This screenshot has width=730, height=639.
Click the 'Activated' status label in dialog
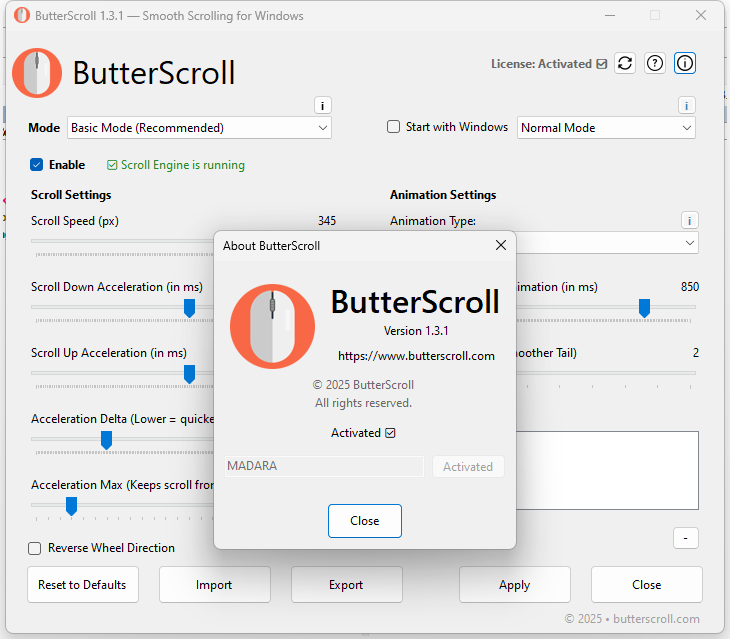click(x=363, y=433)
